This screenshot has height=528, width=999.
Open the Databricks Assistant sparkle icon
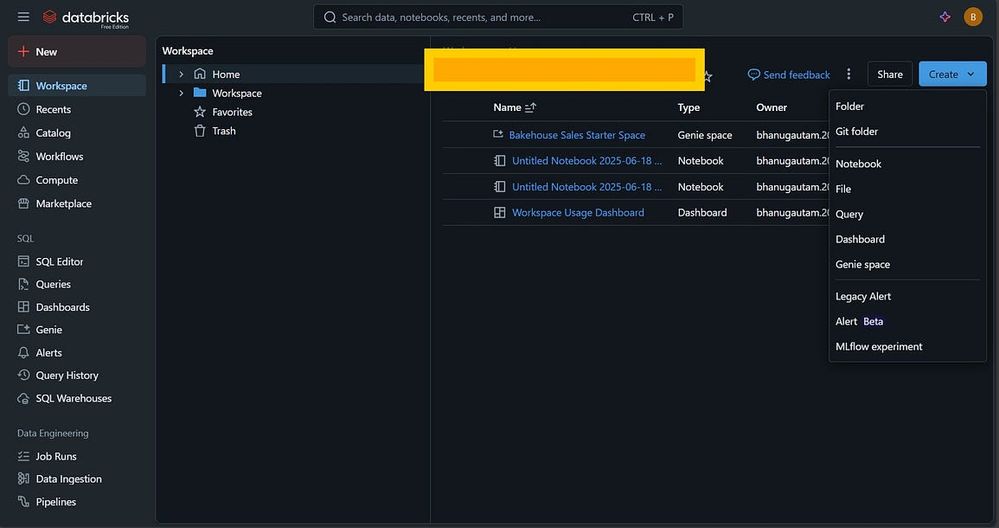945,17
